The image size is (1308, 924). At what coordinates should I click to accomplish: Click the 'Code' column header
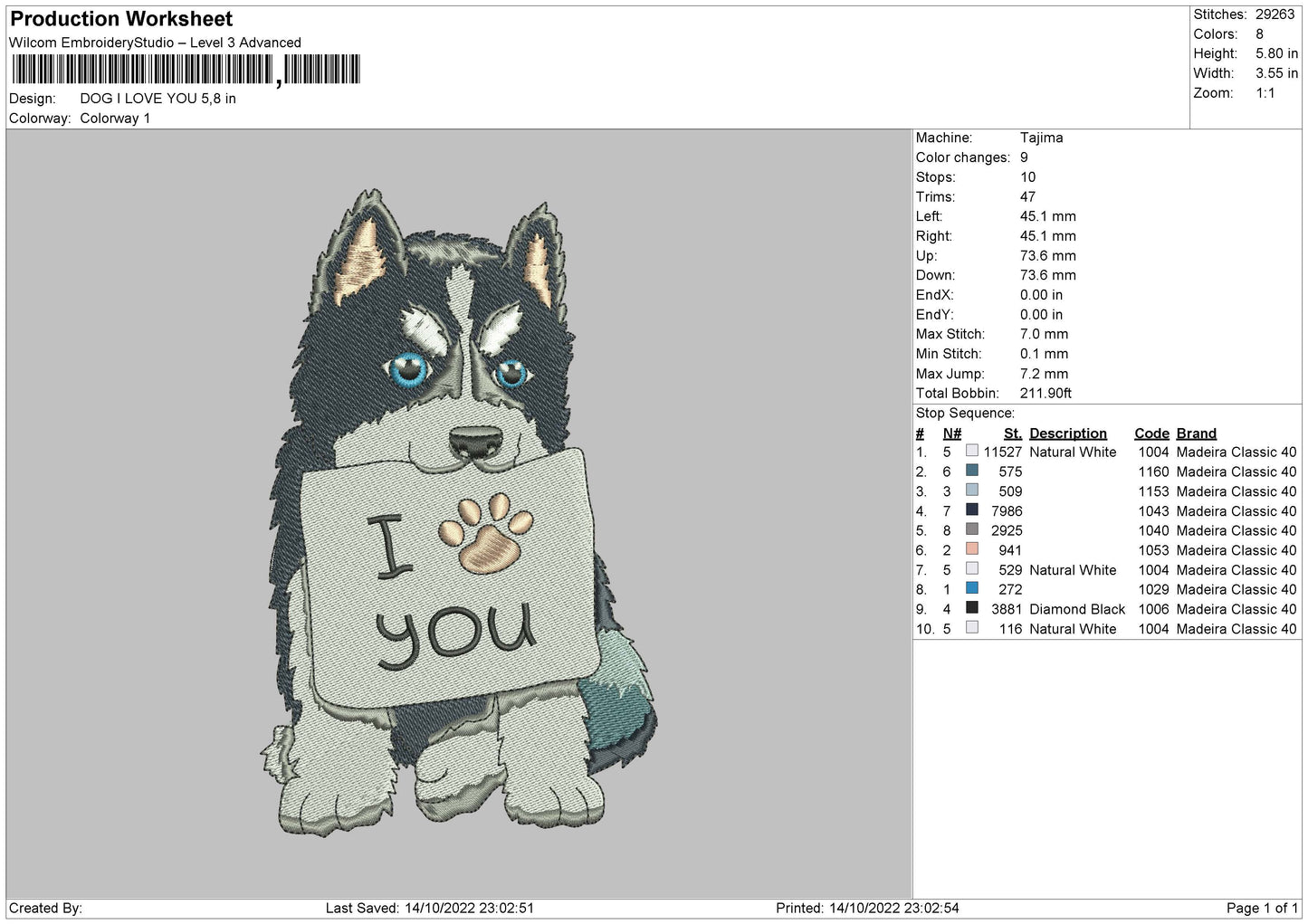click(1151, 433)
